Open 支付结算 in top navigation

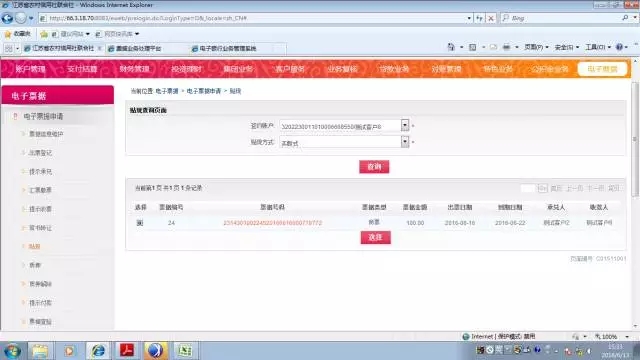click(x=82, y=69)
